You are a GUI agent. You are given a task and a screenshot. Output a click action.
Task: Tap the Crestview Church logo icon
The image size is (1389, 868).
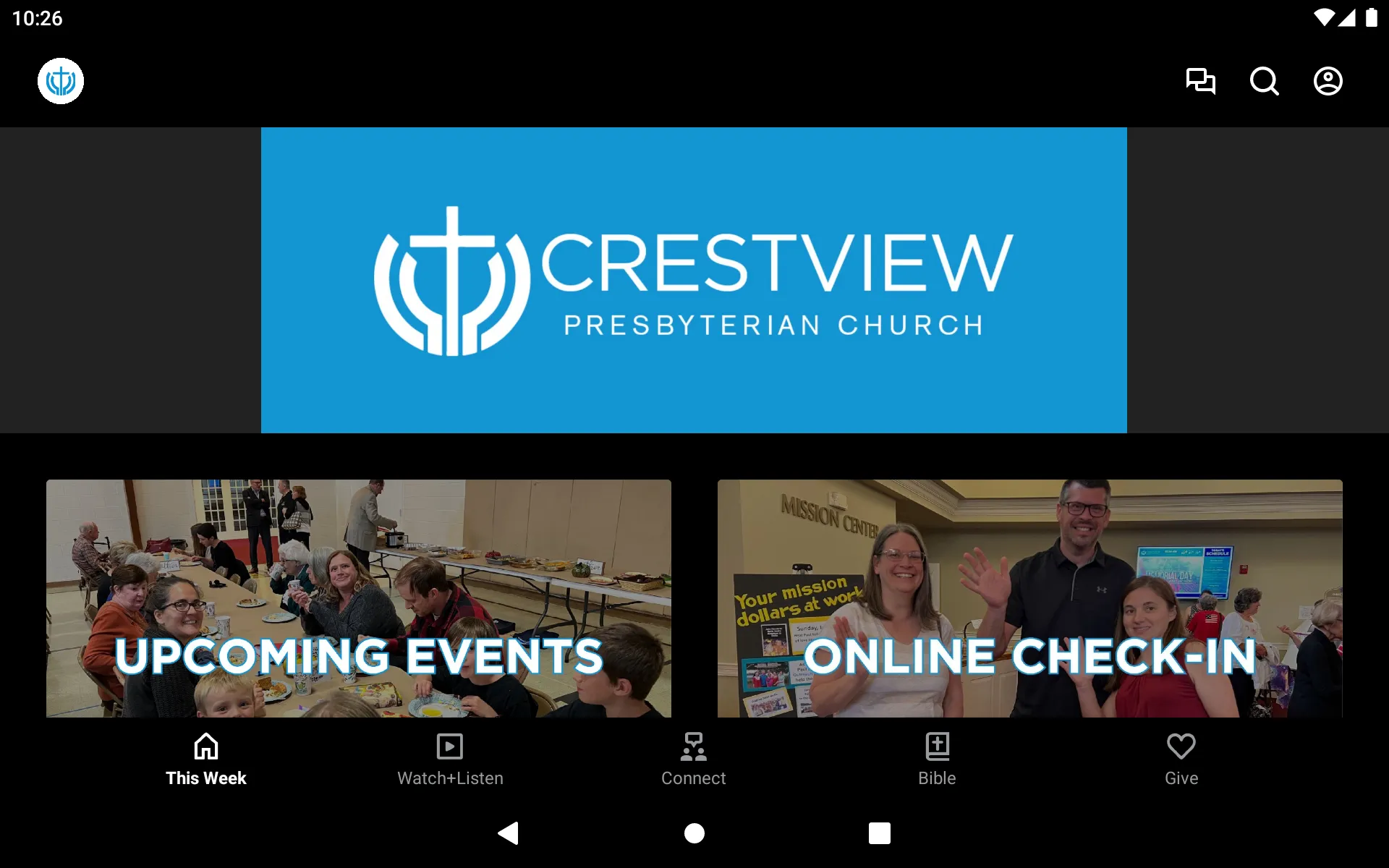(60, 80)
